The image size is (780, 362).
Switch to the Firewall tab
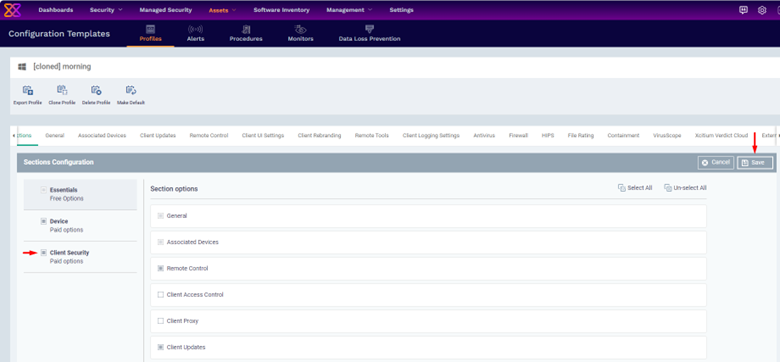[x=518, y=136]
